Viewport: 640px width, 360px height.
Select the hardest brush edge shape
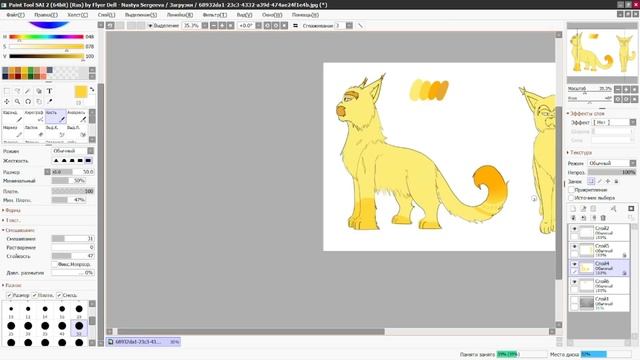click(88, 161)
